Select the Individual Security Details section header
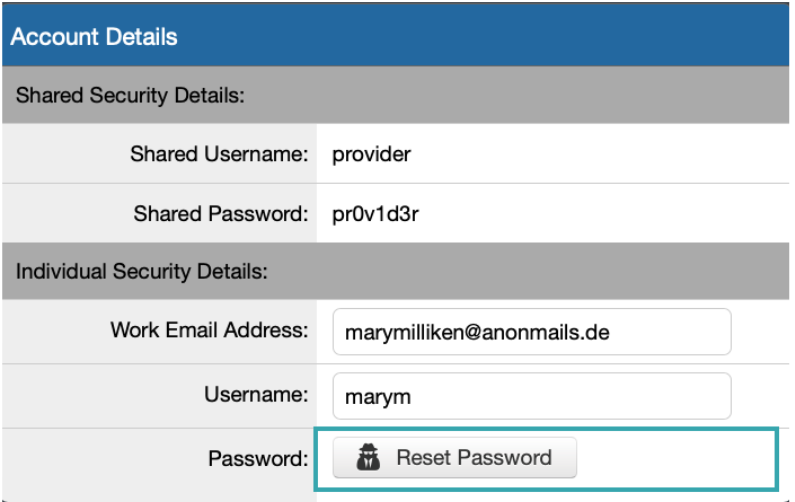795x502 pixels. click(x=395, y=271)
